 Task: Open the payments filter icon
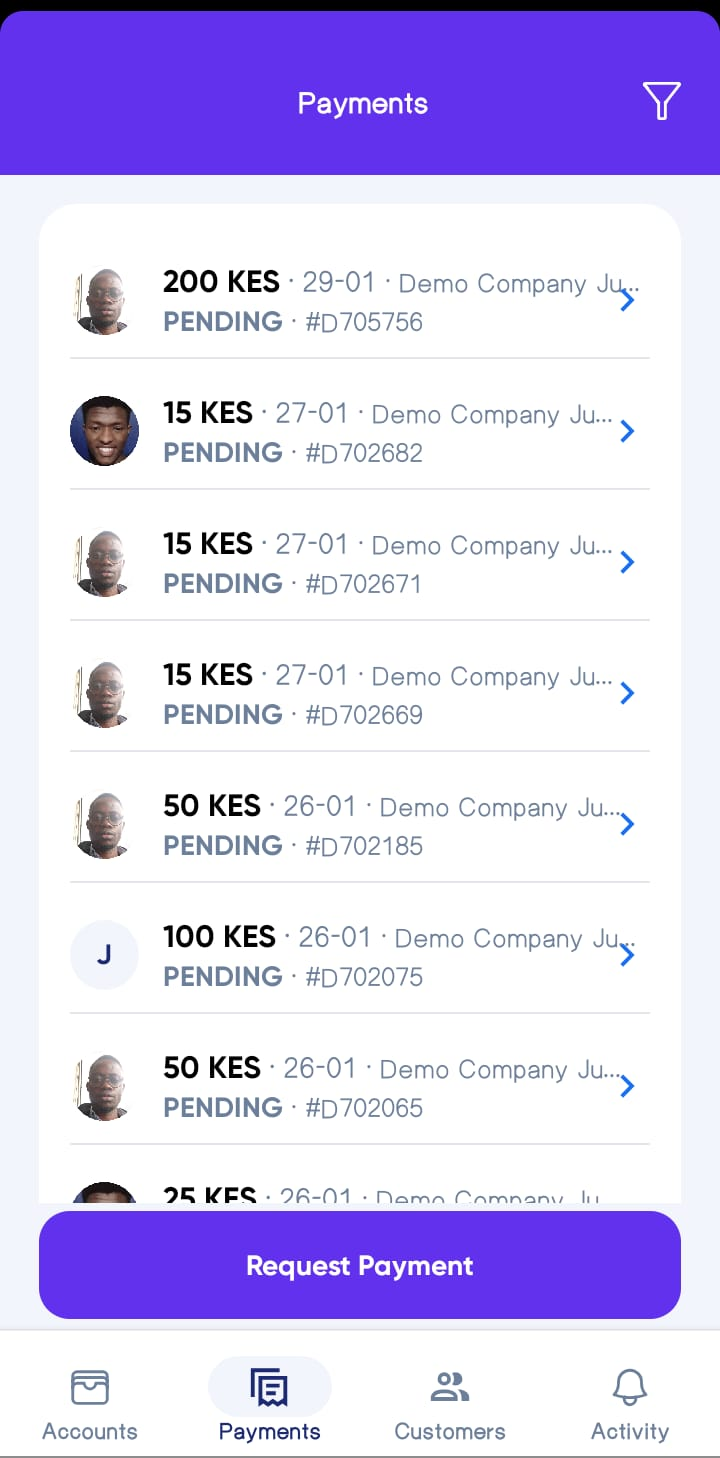pyautogui.click(x=661, y=100)
